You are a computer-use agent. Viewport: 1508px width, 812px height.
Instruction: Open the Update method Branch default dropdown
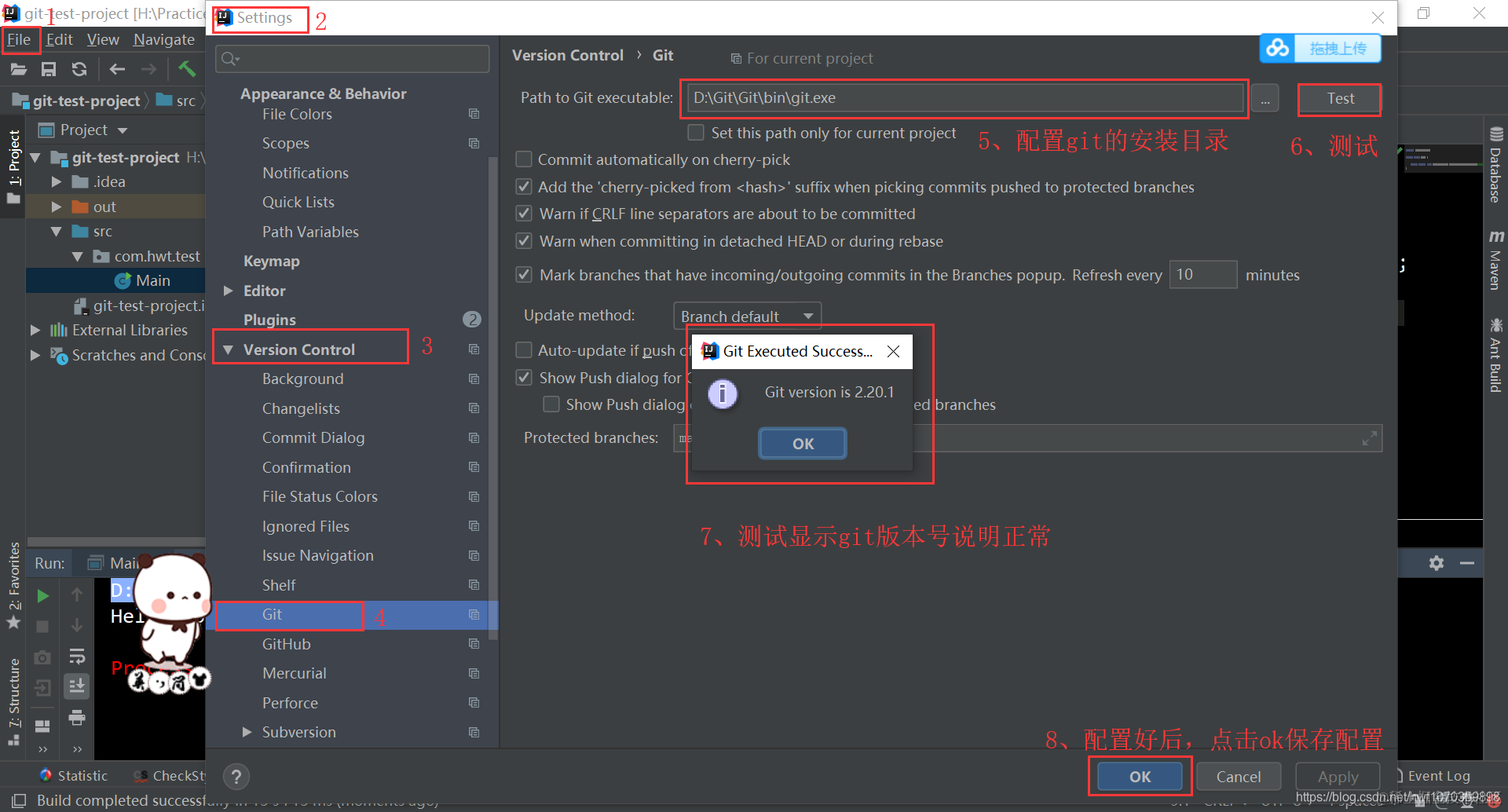click(747, 316)
